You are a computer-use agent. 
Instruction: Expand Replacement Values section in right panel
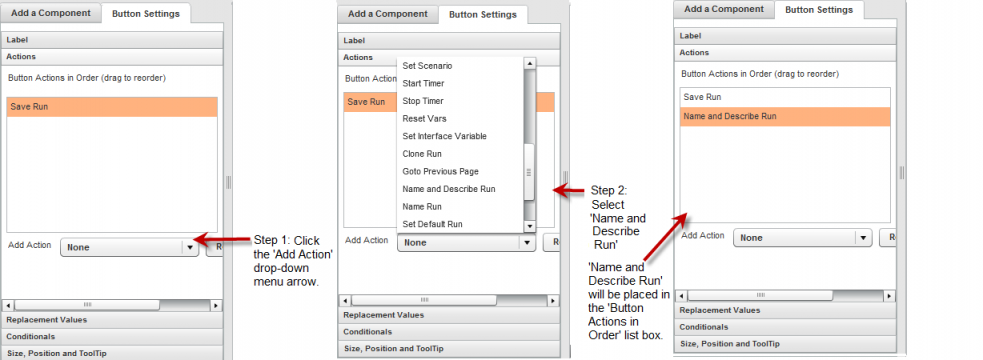tap(785, 310)
